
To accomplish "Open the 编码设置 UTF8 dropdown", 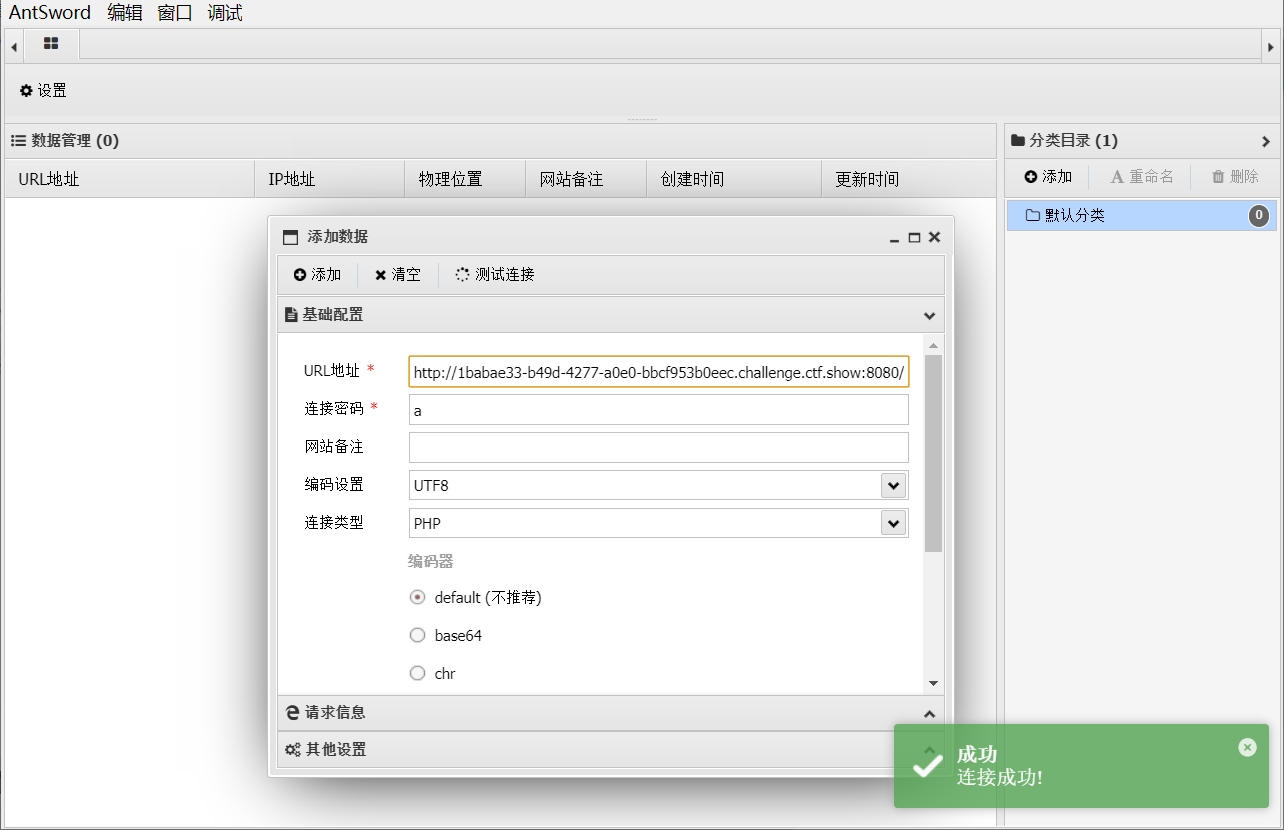I will [892, 485].
